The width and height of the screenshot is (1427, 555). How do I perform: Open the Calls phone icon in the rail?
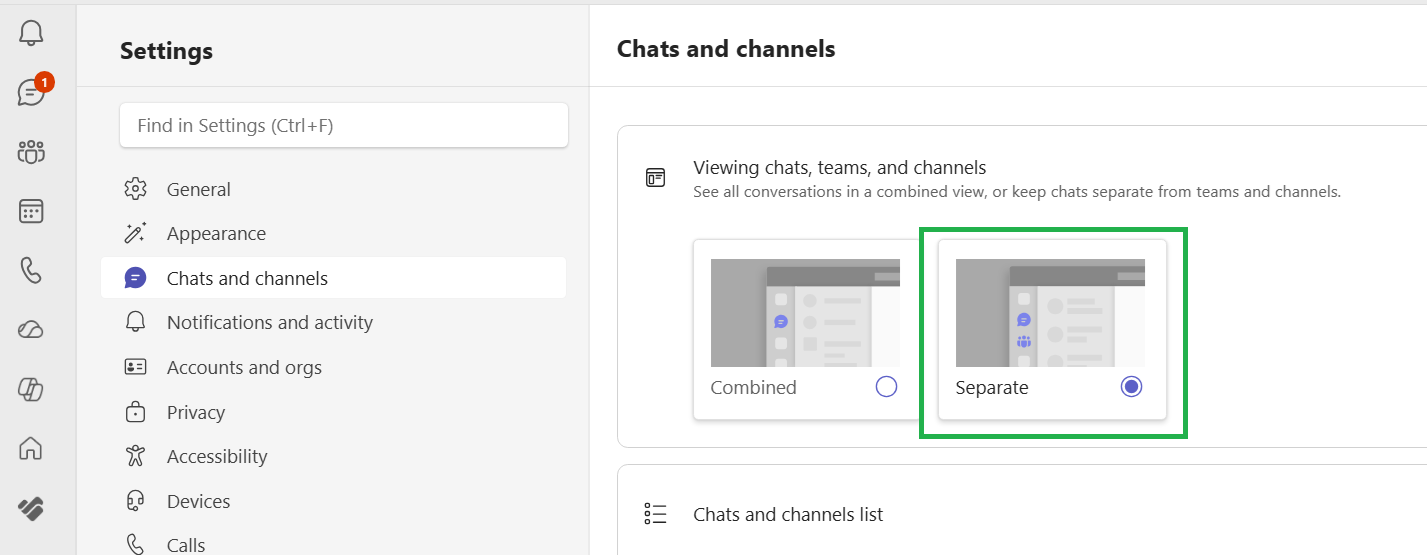point(31,270)
